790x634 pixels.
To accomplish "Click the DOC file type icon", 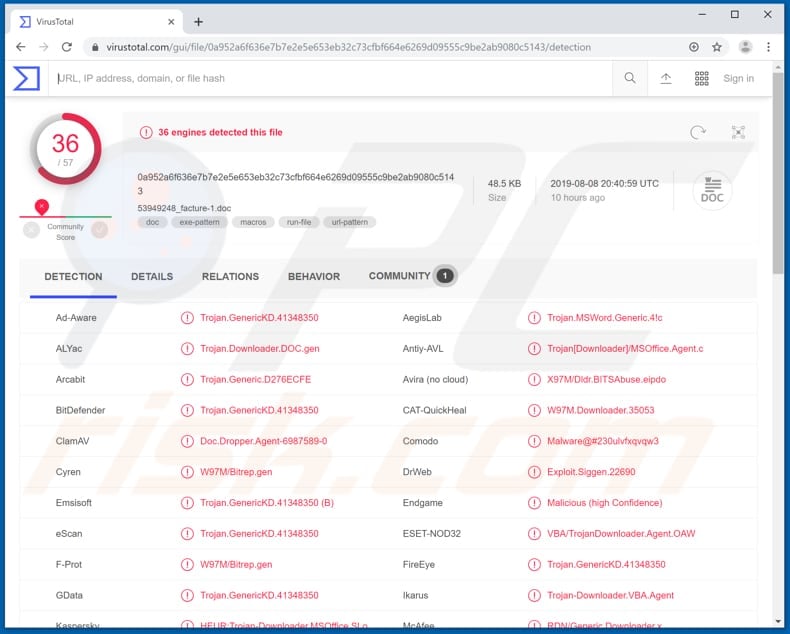I will (712, 191).
